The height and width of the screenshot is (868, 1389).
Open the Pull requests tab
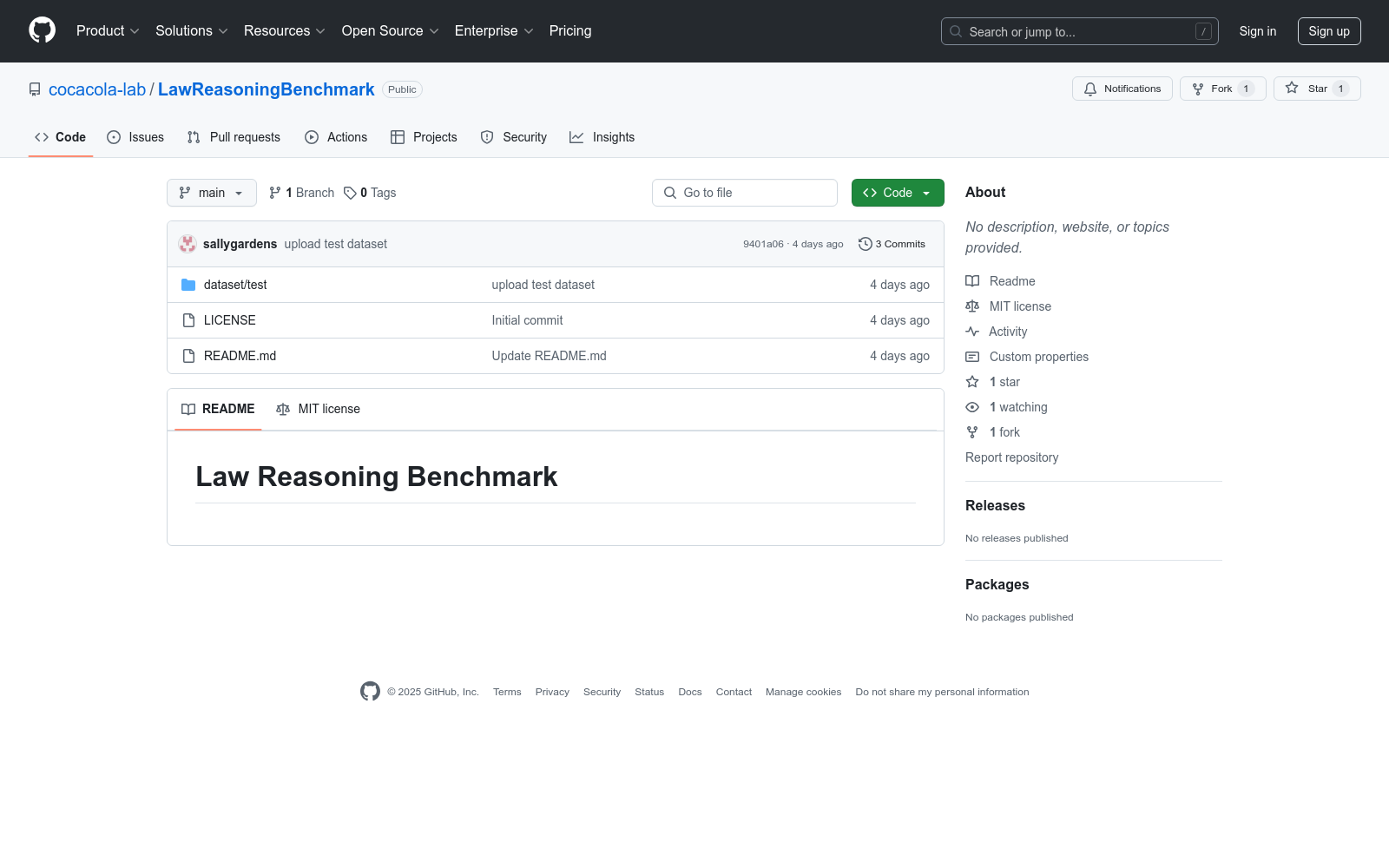click(234, 137)
